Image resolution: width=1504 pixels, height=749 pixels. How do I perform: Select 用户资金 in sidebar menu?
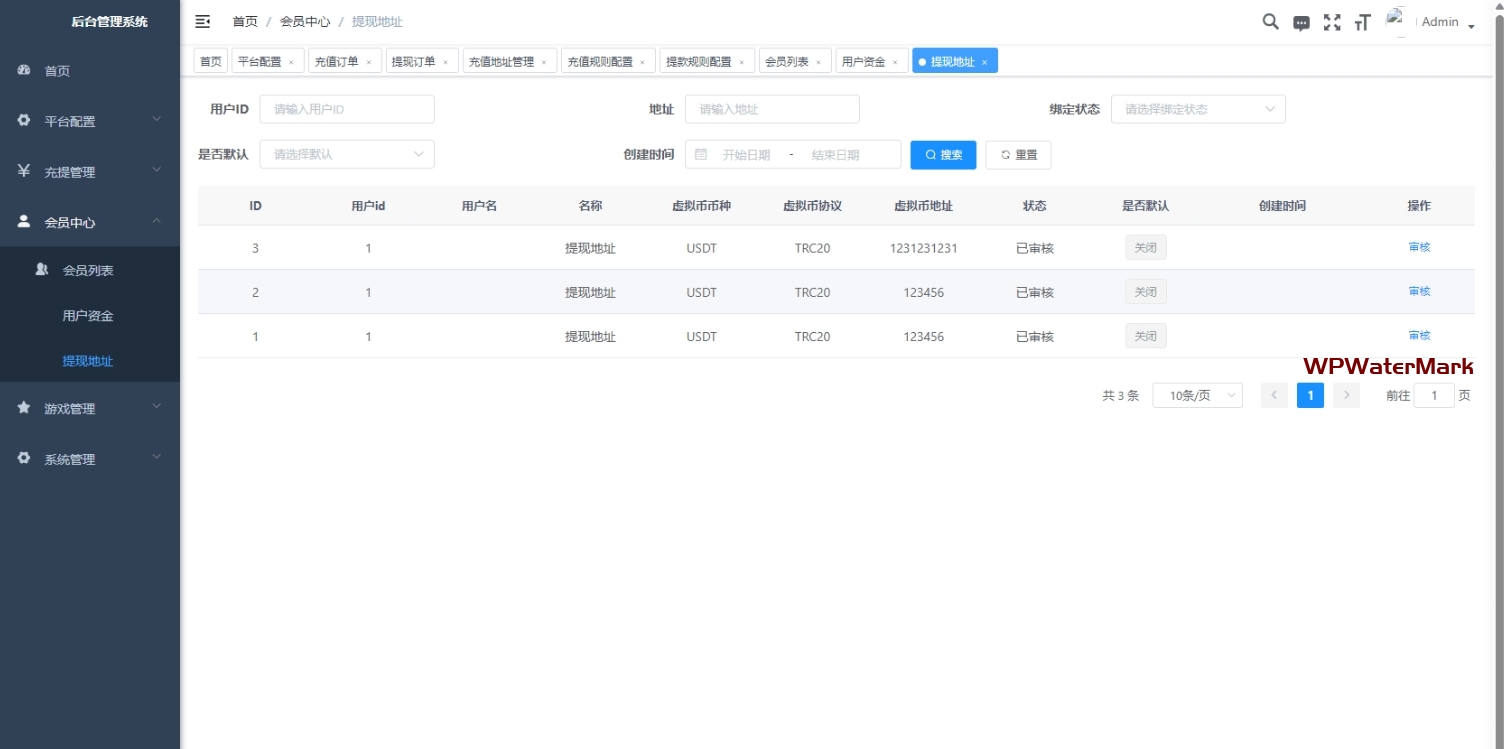click(x=88, y=316)
